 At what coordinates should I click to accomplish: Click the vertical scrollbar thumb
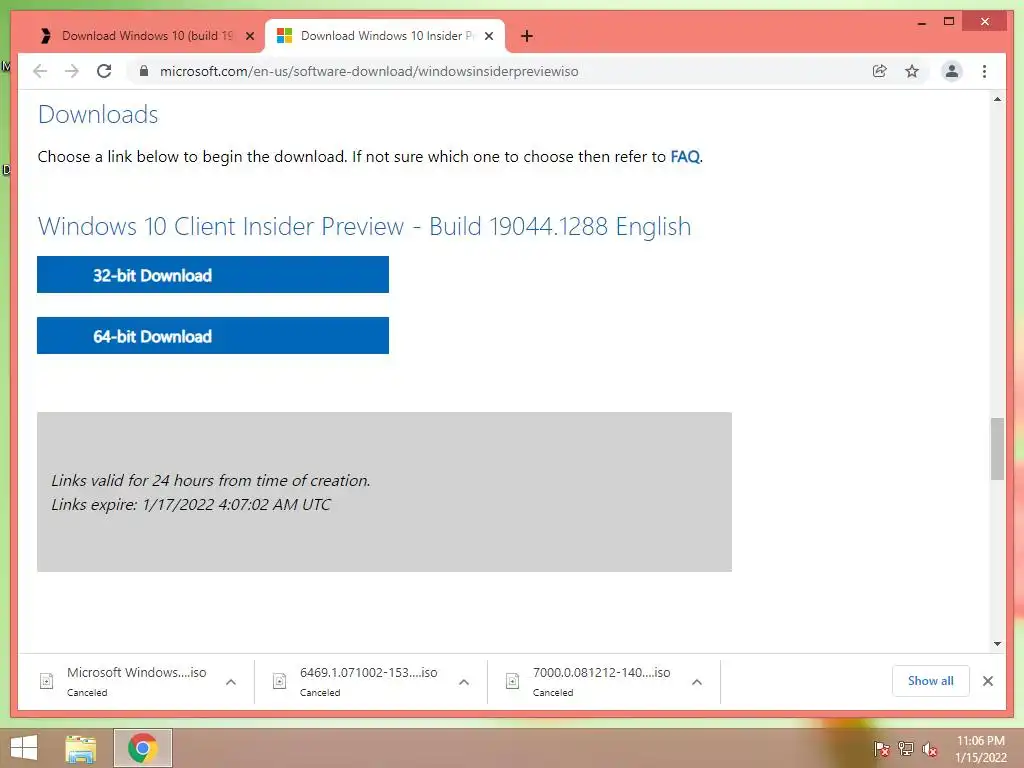pos(997,449)
